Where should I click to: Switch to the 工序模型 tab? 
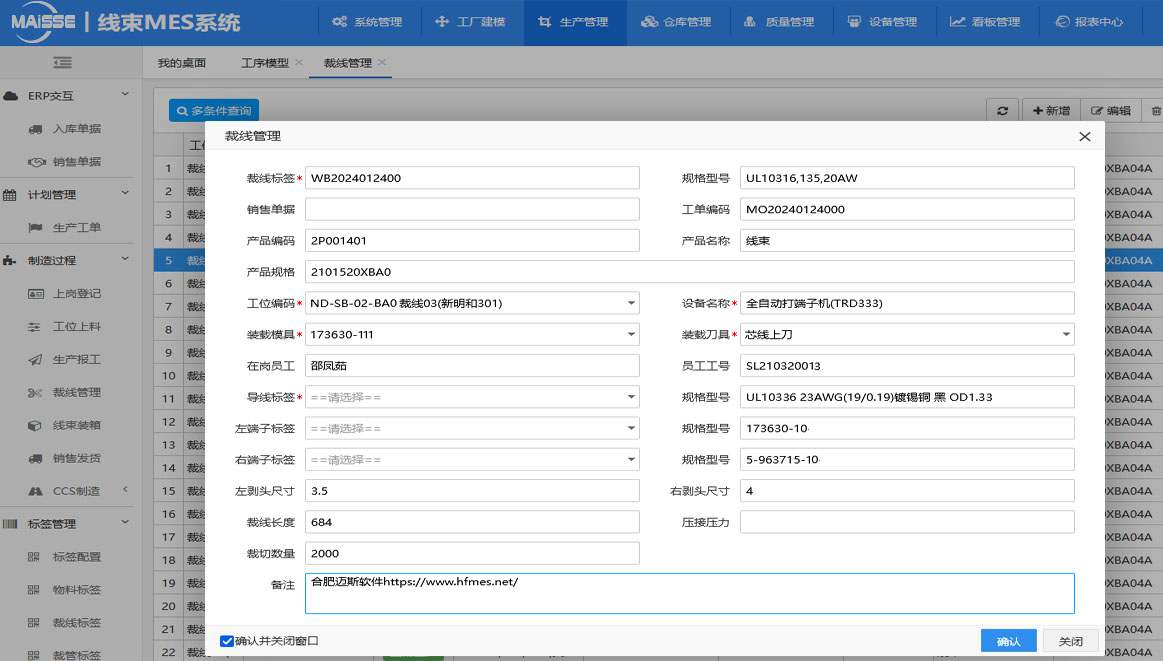point(265,62)
